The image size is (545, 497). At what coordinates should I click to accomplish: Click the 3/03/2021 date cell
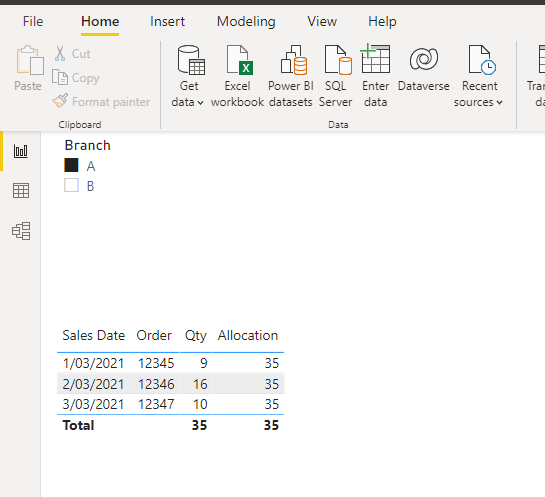click(x=93, y=404)
